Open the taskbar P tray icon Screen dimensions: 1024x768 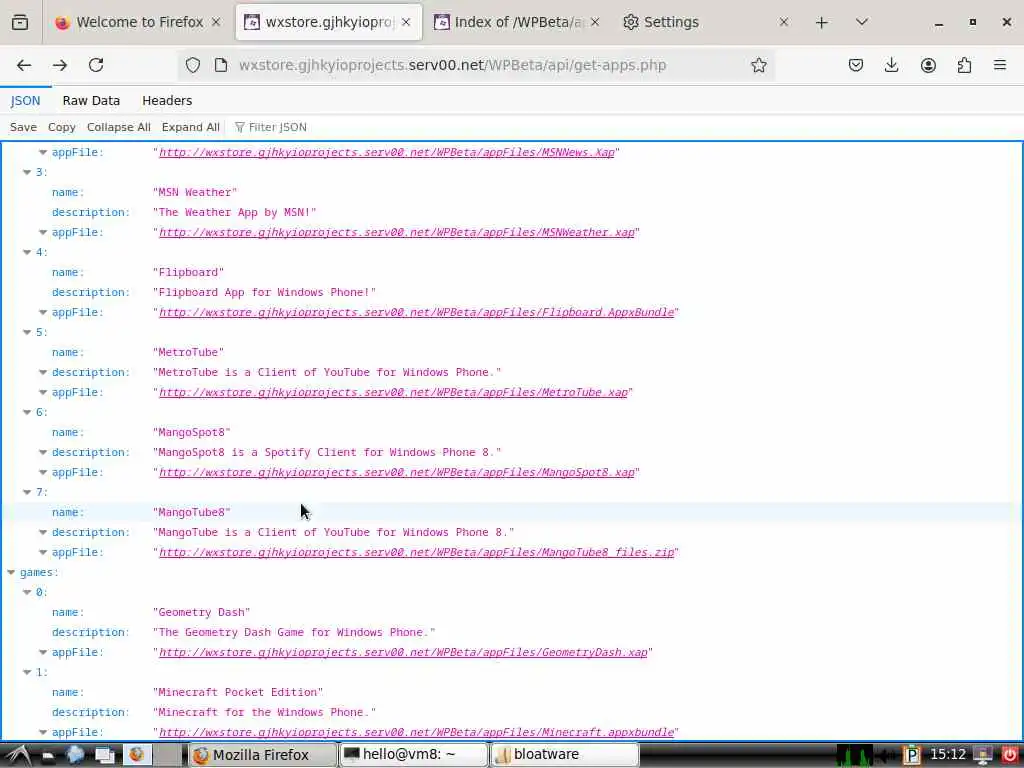911,756
